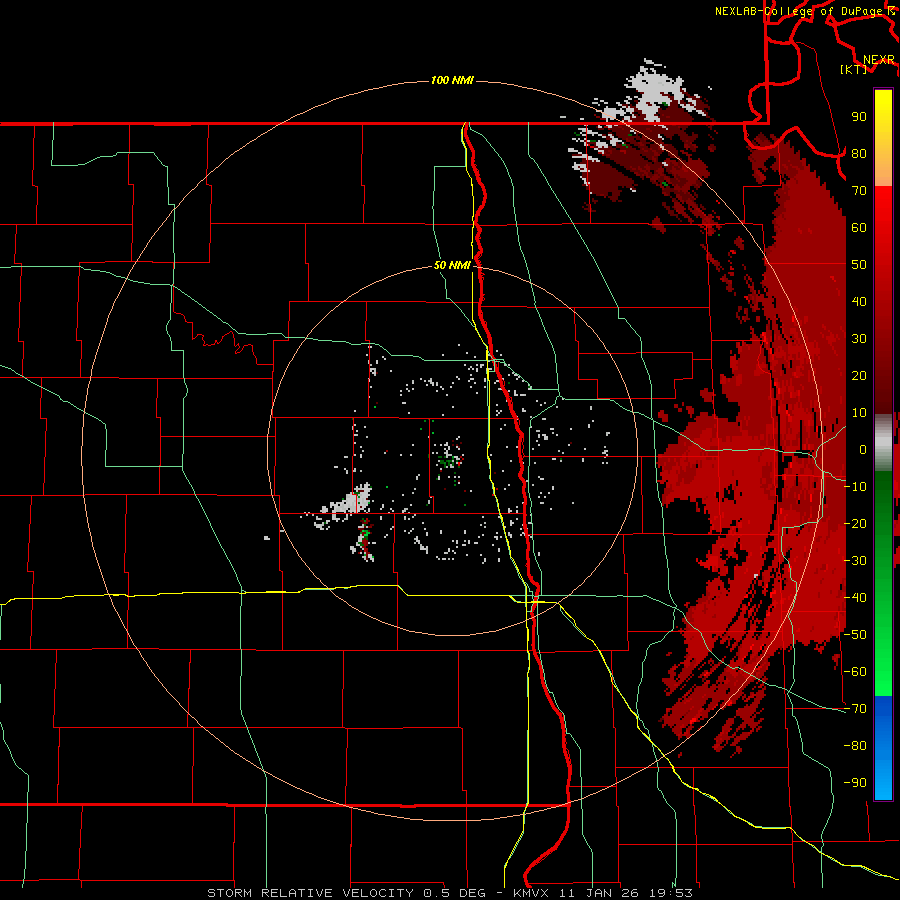Click the blue bottom segment of color bar
The width and height of the screenshot is (900, 900).
(x=883, y=747)
